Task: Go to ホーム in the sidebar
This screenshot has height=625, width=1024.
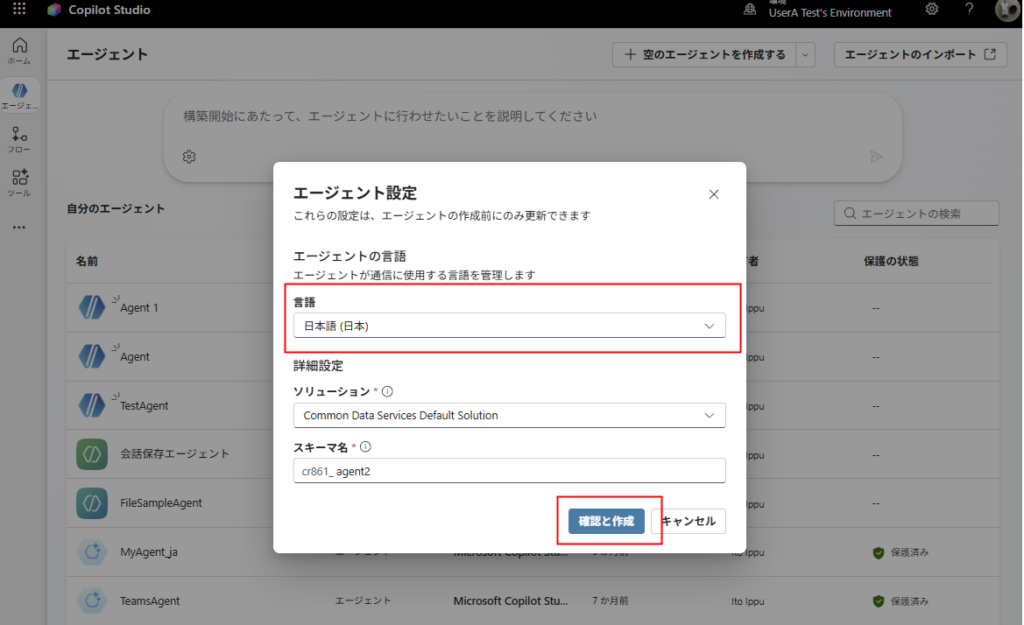Action: coord(20,51)
